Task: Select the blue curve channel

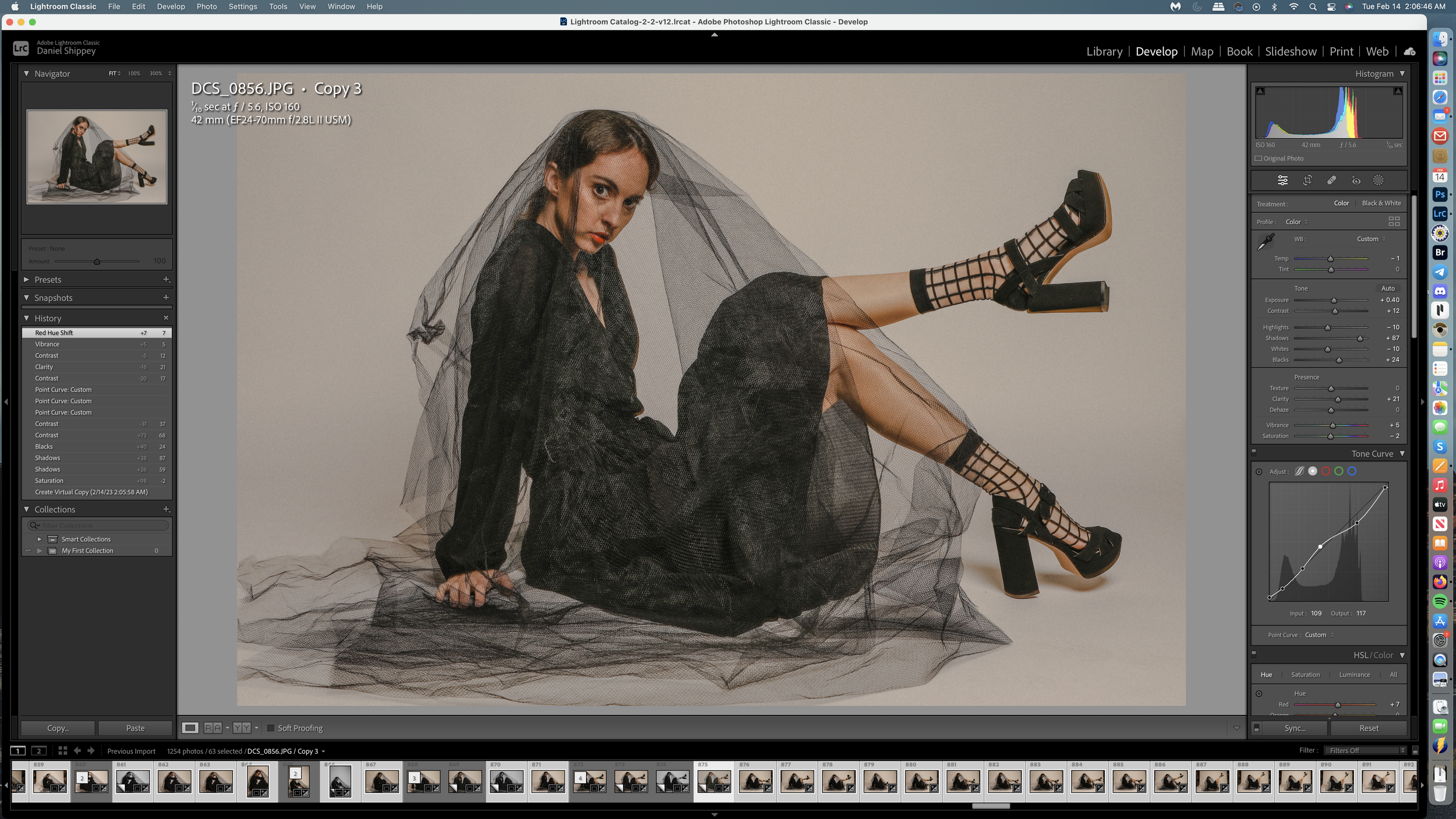Action: click(x=1352, y=471)
